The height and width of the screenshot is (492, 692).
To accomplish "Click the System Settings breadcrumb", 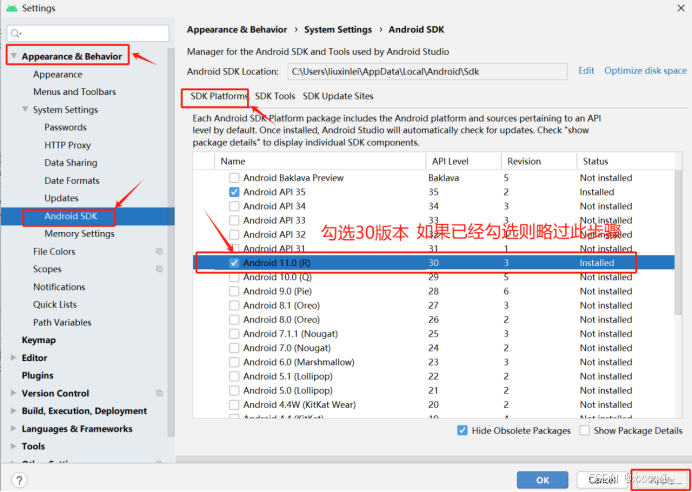I will click(338, 30).
